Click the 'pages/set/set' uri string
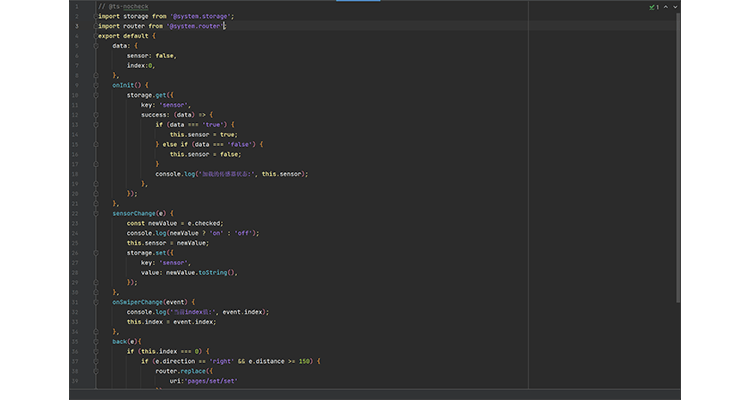The width and height of the screenshot is (750, 400). 212,380
